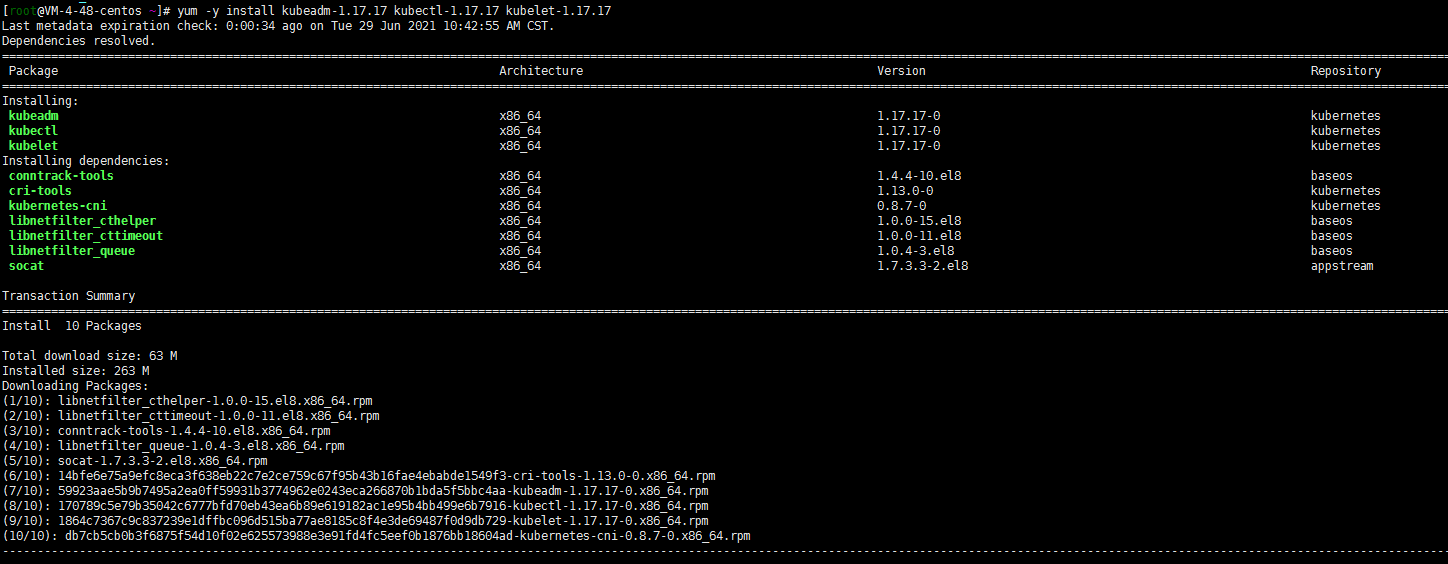Click the appstream repository for socat
The width and height of the screenshot is (1448, 564).
pos(1342,266)
